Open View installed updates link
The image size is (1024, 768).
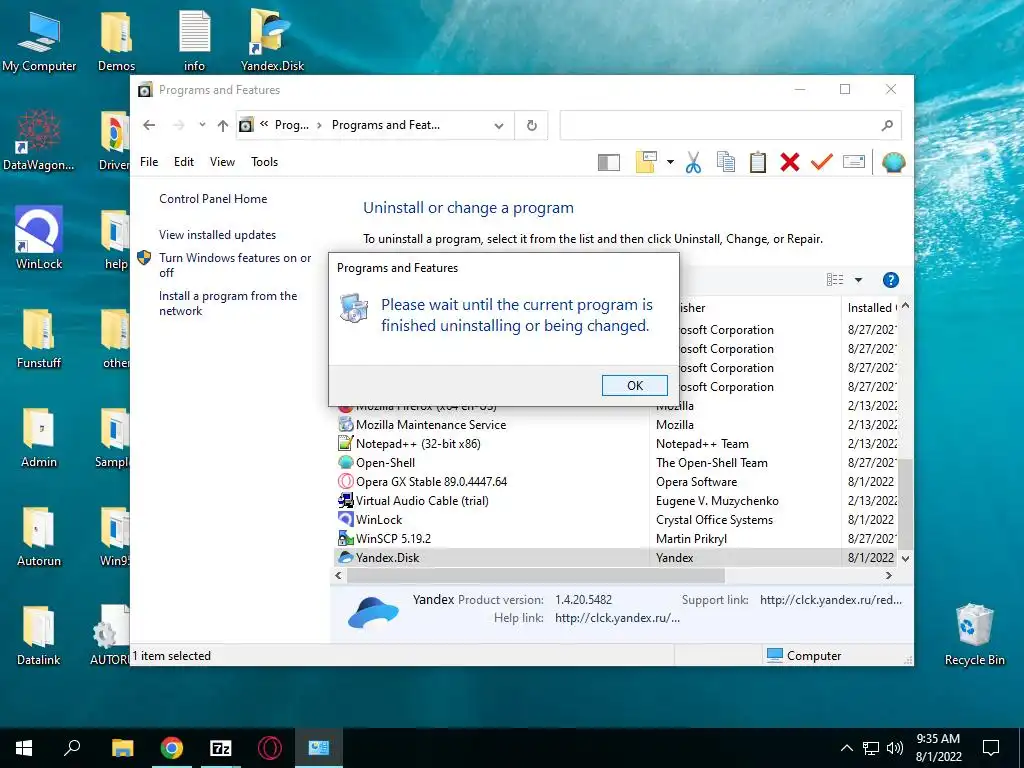217,235
